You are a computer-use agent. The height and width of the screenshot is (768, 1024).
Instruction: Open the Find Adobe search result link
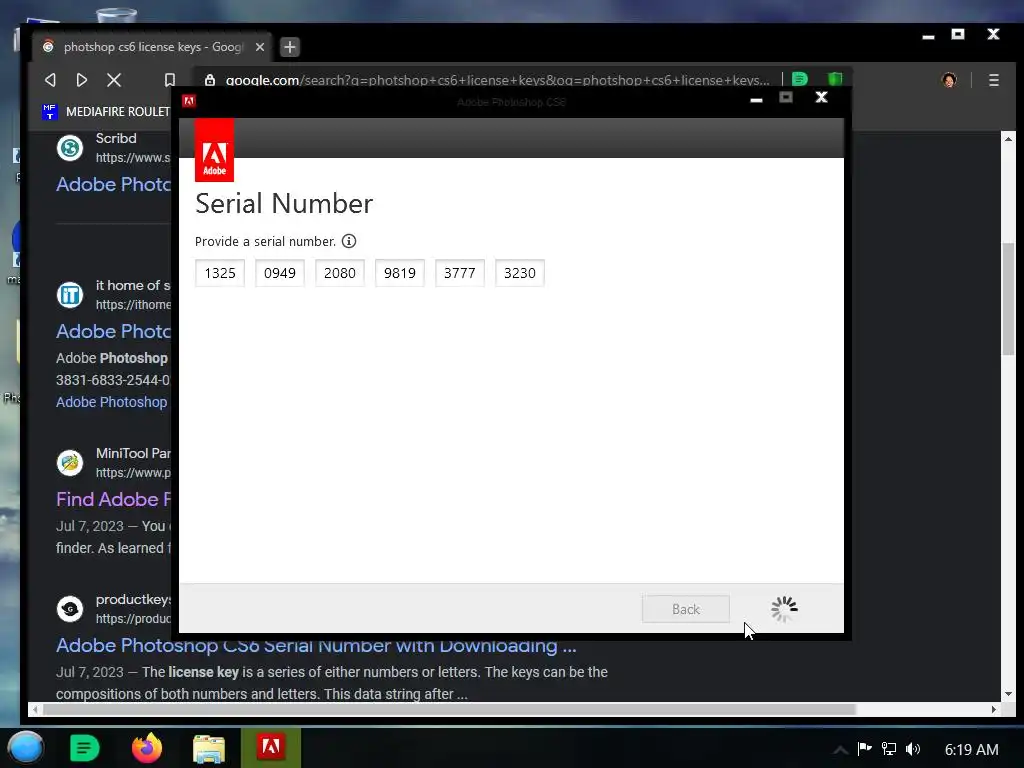pos(114,500)
